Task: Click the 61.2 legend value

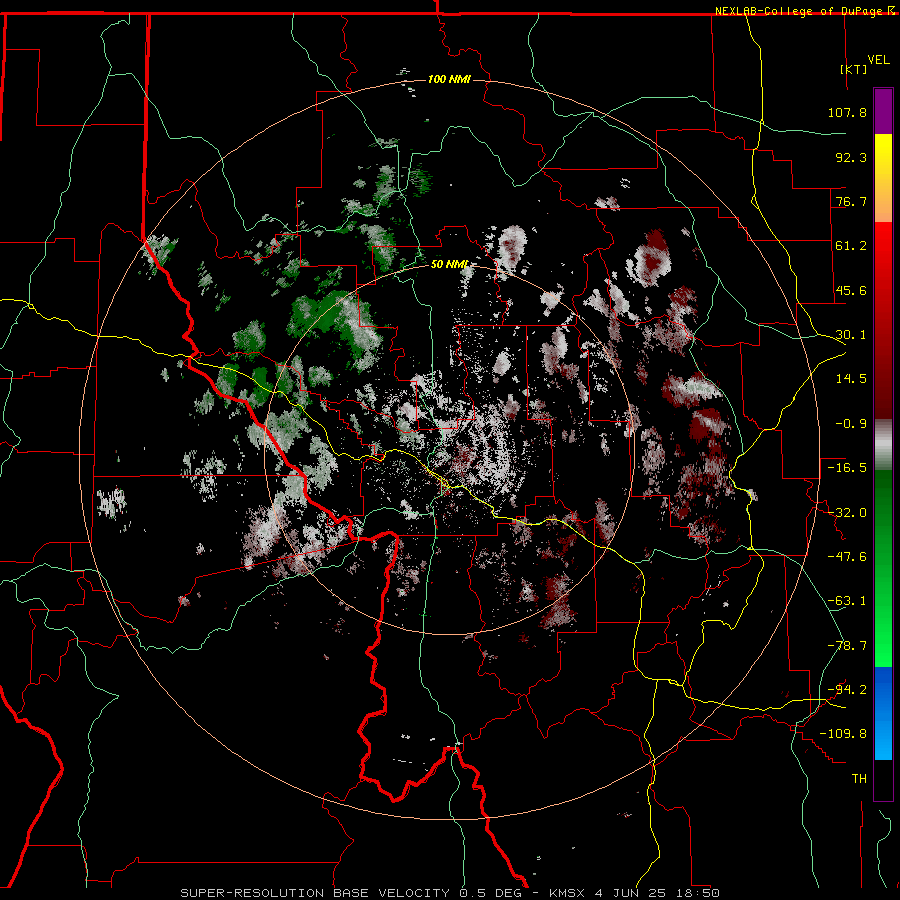Action: [851, 246]
